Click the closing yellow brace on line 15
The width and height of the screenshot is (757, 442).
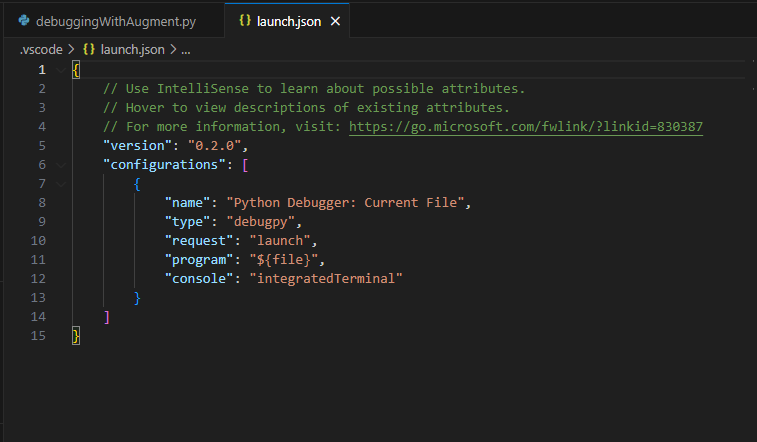coord(76,335)
